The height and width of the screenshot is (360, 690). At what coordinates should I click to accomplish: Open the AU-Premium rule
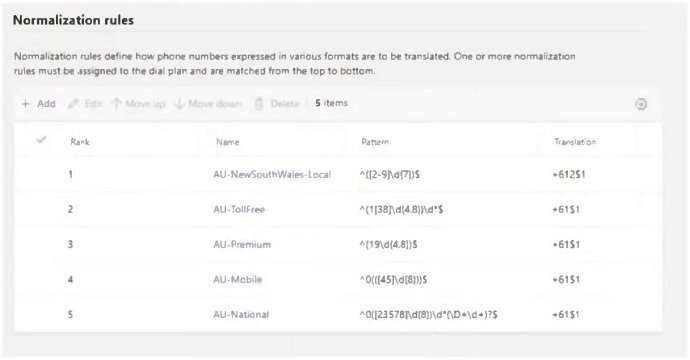(x=242, y=245)
